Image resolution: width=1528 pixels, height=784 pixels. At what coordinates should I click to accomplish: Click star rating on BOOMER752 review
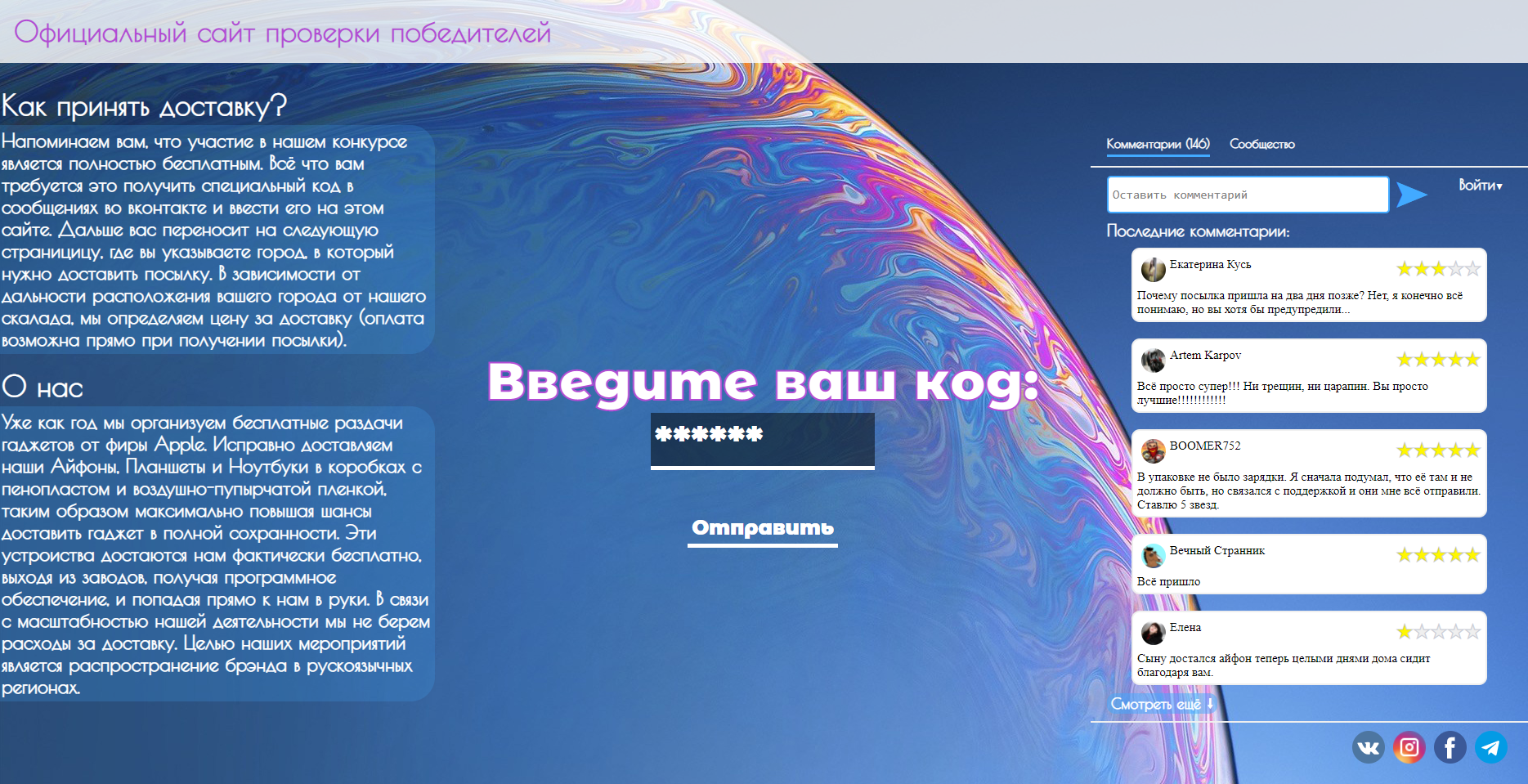(x=1438, y=450)
